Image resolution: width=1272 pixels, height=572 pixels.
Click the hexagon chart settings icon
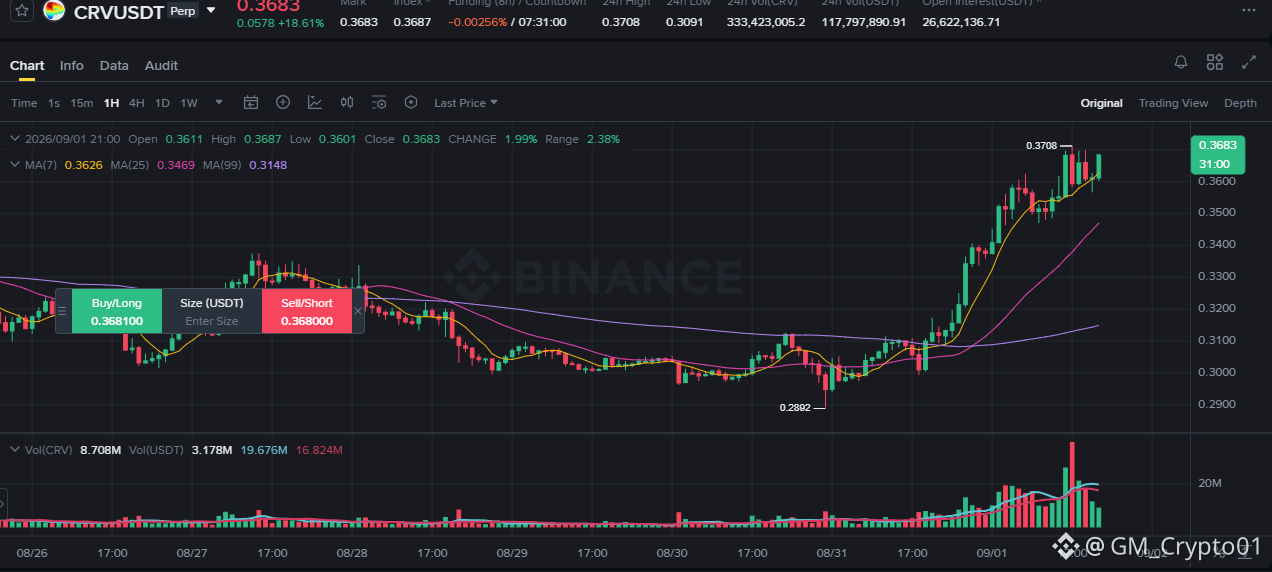tap(411, 103)
